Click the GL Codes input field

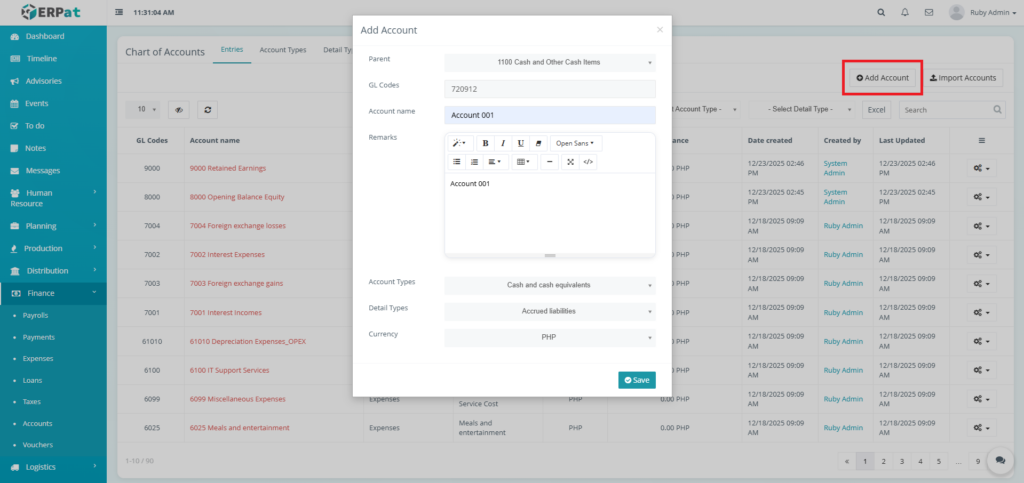point(549,89)
